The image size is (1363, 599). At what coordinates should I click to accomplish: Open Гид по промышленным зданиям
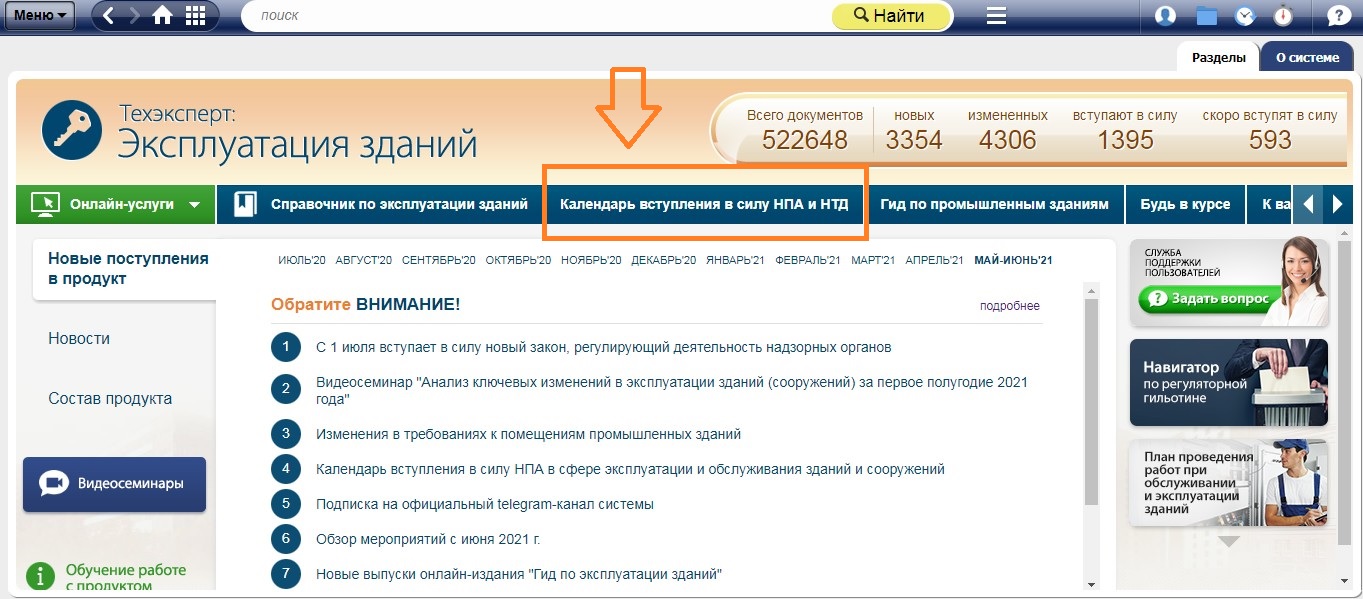pyautogui.click(x=995, y=204)
